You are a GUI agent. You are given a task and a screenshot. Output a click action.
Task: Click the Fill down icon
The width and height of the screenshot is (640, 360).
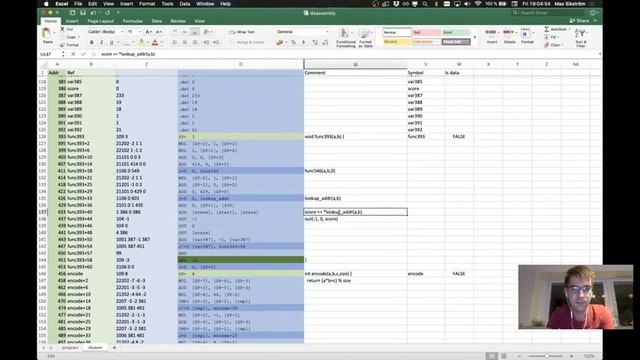coord(546,37)
